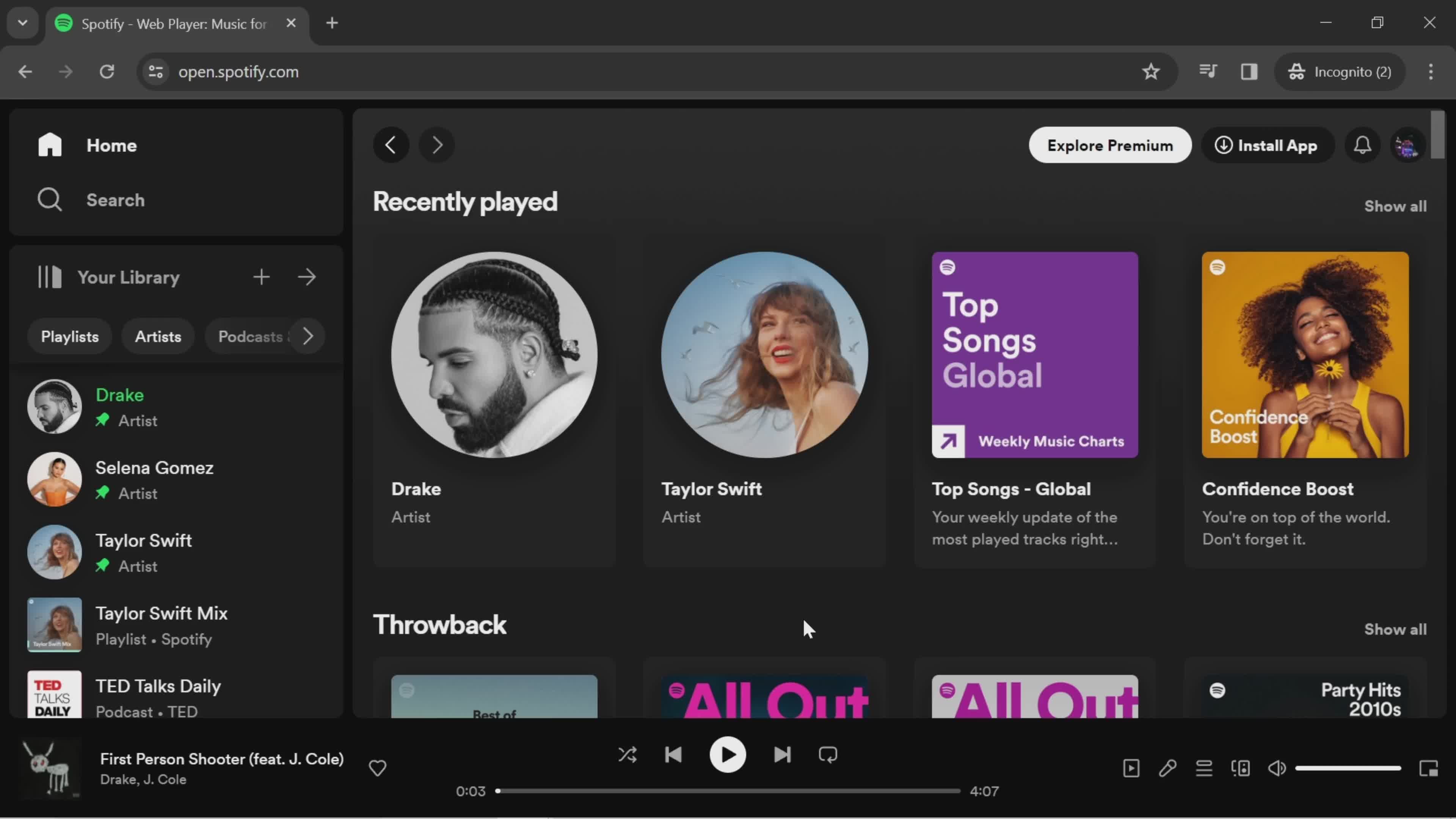The height and width of the screenshot is (819, 1456).
Task: Click the Explore Premium button
Action: [1109, 145]
